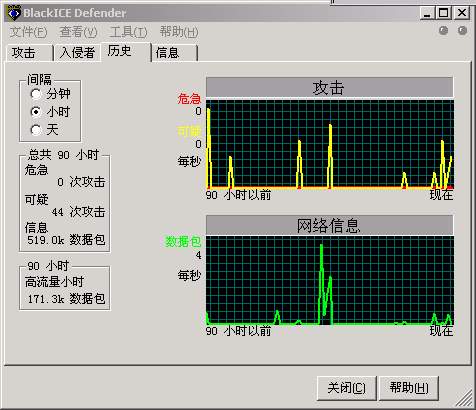Minimize the BlackICE Defender window

point(427,13)
